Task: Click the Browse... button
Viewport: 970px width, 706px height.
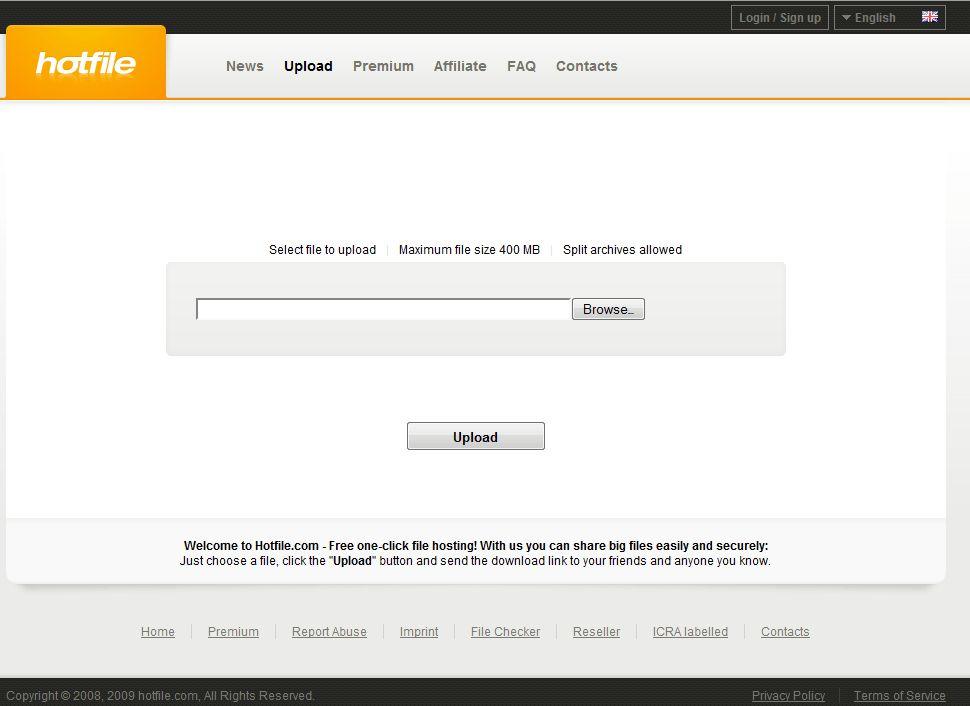Action: [x=608, y=309]
